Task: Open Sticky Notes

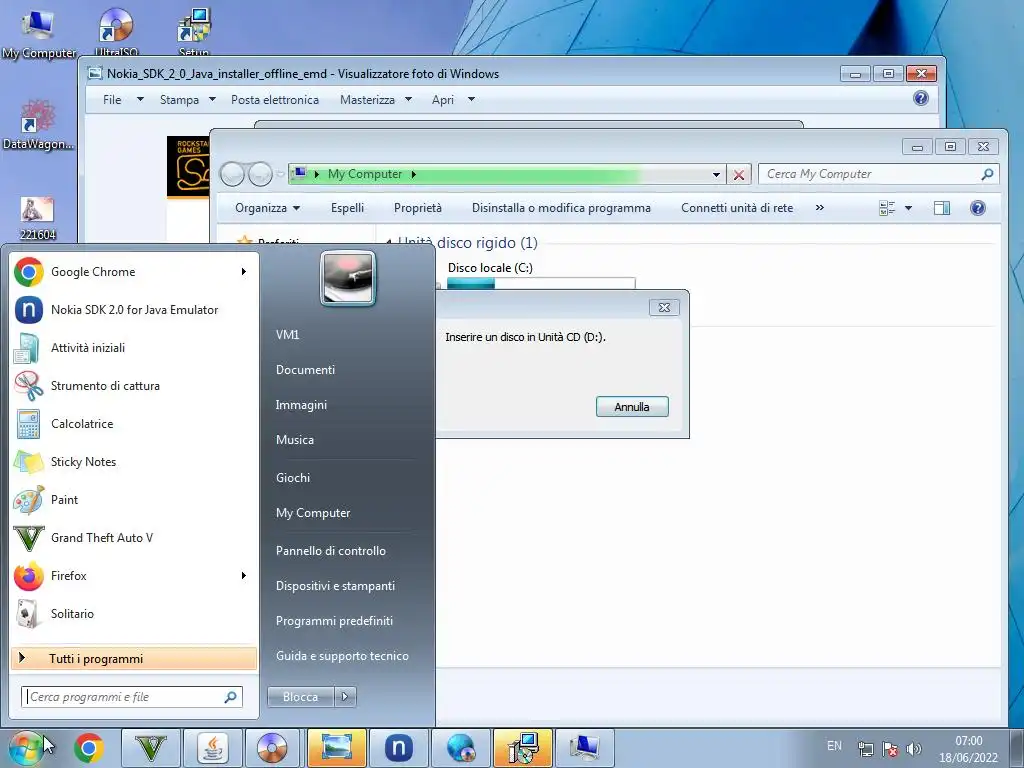Action: (x=134, y=461)
